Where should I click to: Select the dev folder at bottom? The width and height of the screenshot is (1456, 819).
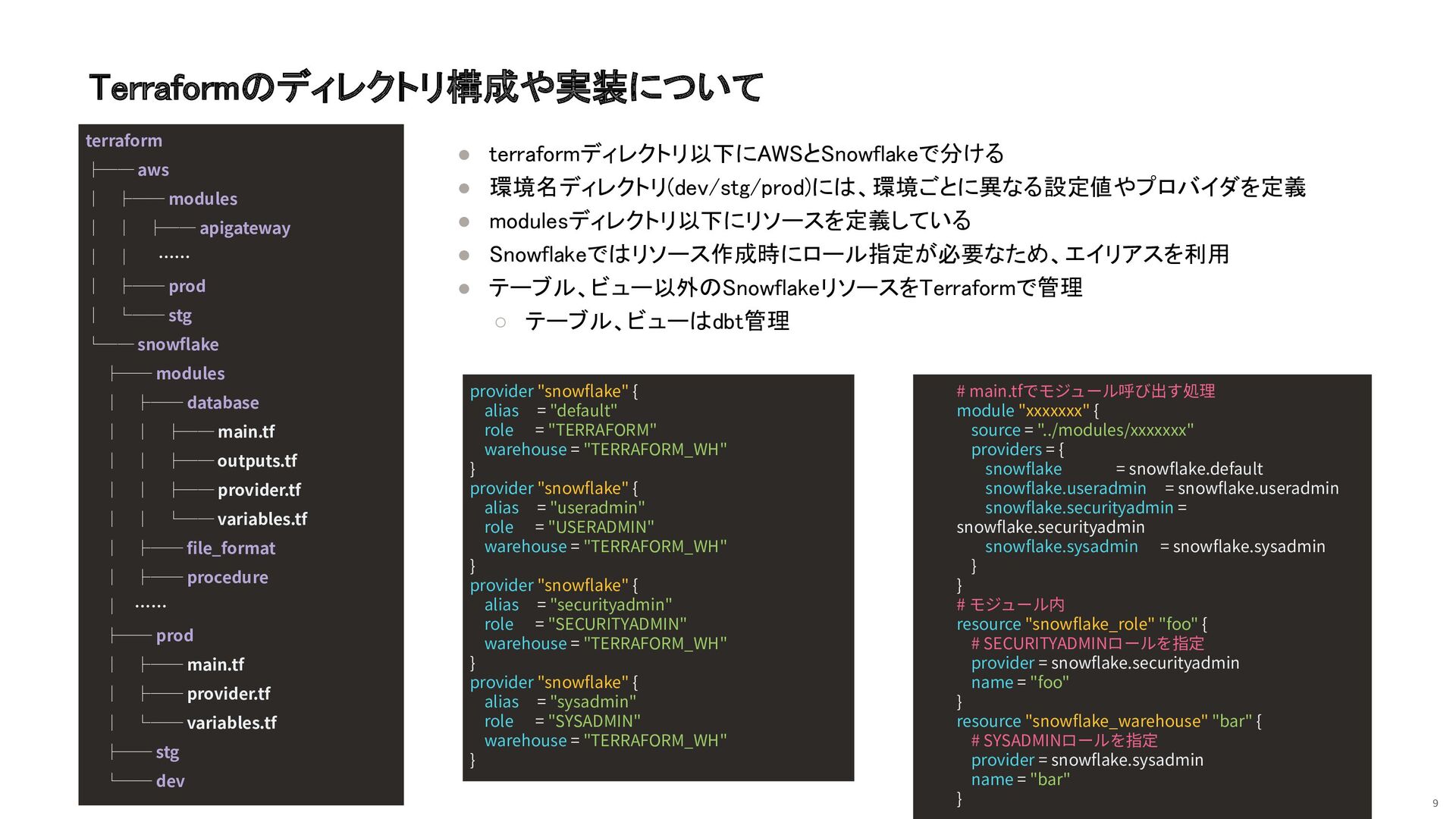(170, 781)
